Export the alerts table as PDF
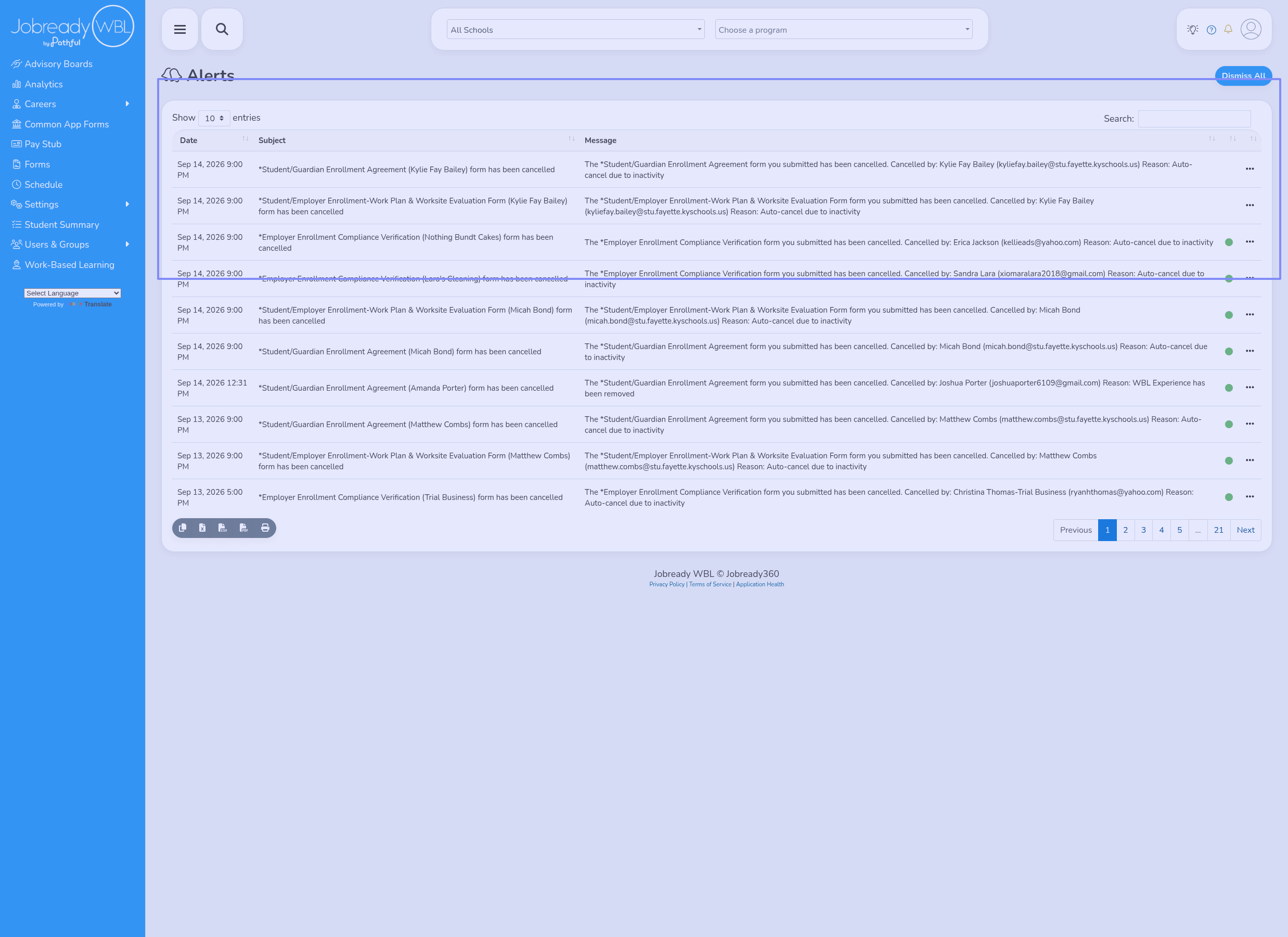Image resolution: width=1288 pixels, height=937 pixels. (x=243, y=528)
